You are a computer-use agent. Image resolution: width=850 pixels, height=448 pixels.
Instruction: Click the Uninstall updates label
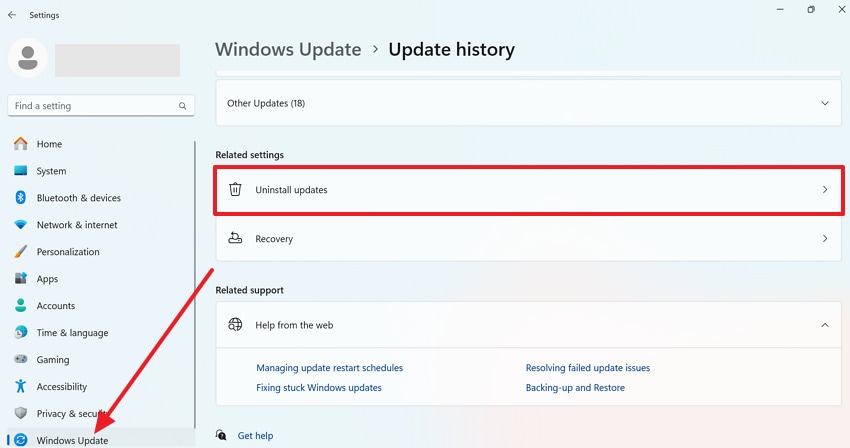[291, 190]
